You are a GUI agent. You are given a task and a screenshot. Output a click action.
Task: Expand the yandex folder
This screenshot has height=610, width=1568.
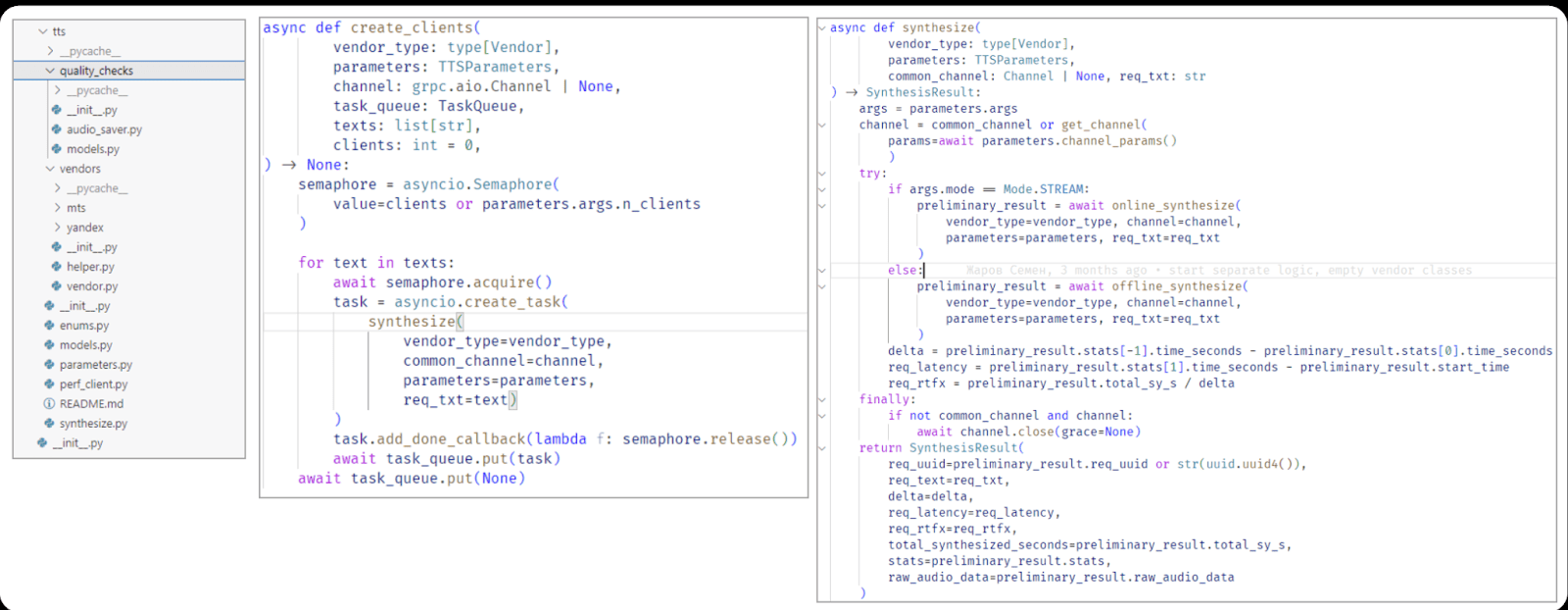coord(57,228)
